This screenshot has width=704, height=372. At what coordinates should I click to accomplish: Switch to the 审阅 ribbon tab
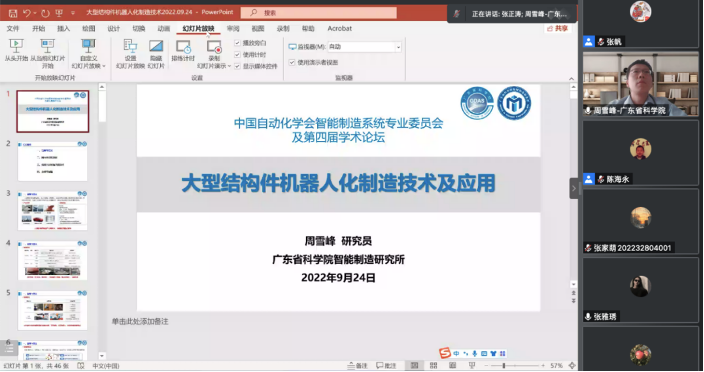[x=233, y=28]
